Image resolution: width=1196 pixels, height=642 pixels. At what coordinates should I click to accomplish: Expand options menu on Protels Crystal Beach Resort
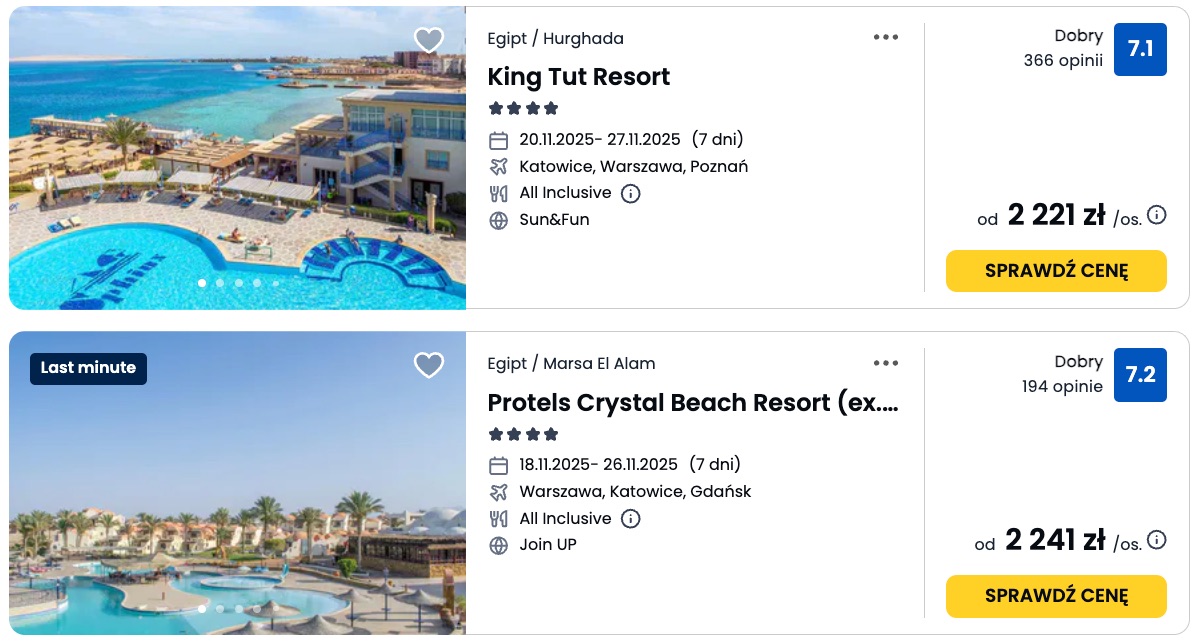(886, 362)
